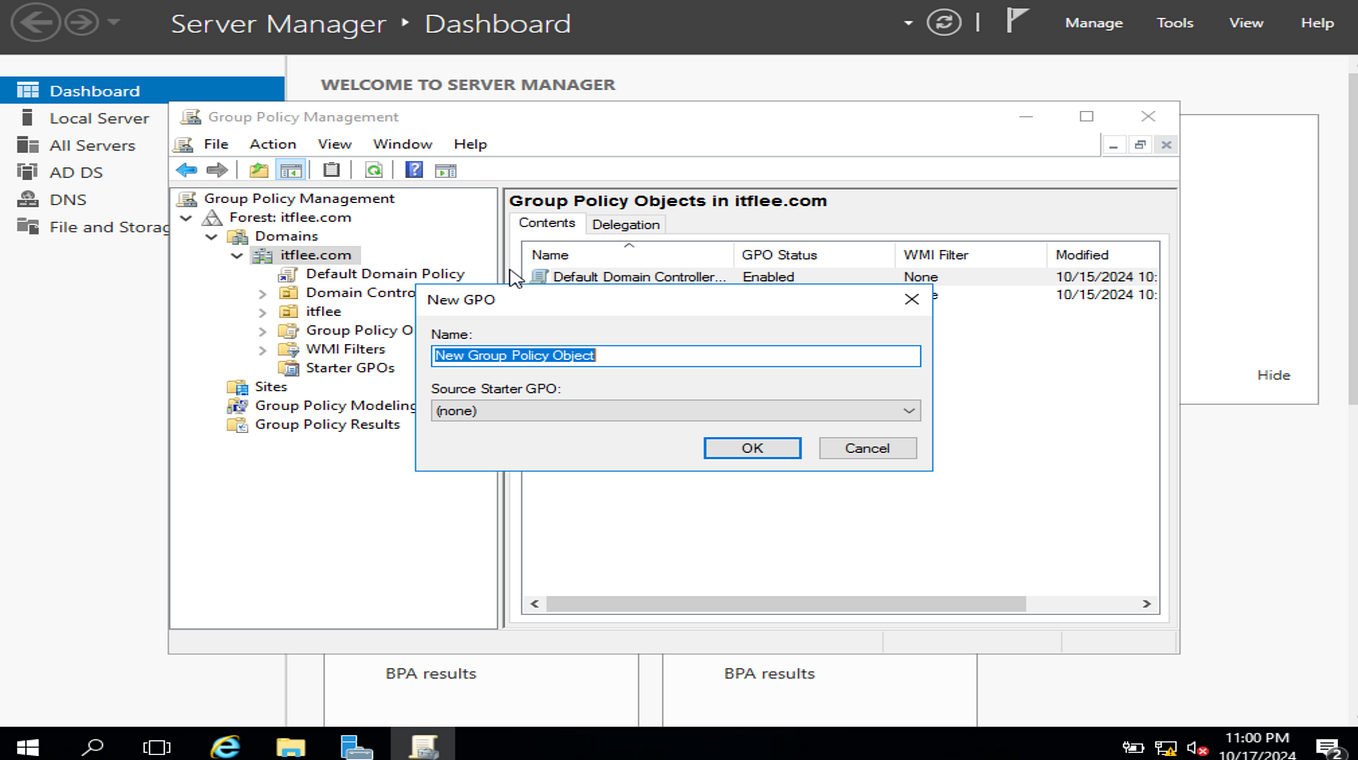The image size is (1358, 760).
Task: Click Cancel in the New GPO dialog
Action: point(867,448)
